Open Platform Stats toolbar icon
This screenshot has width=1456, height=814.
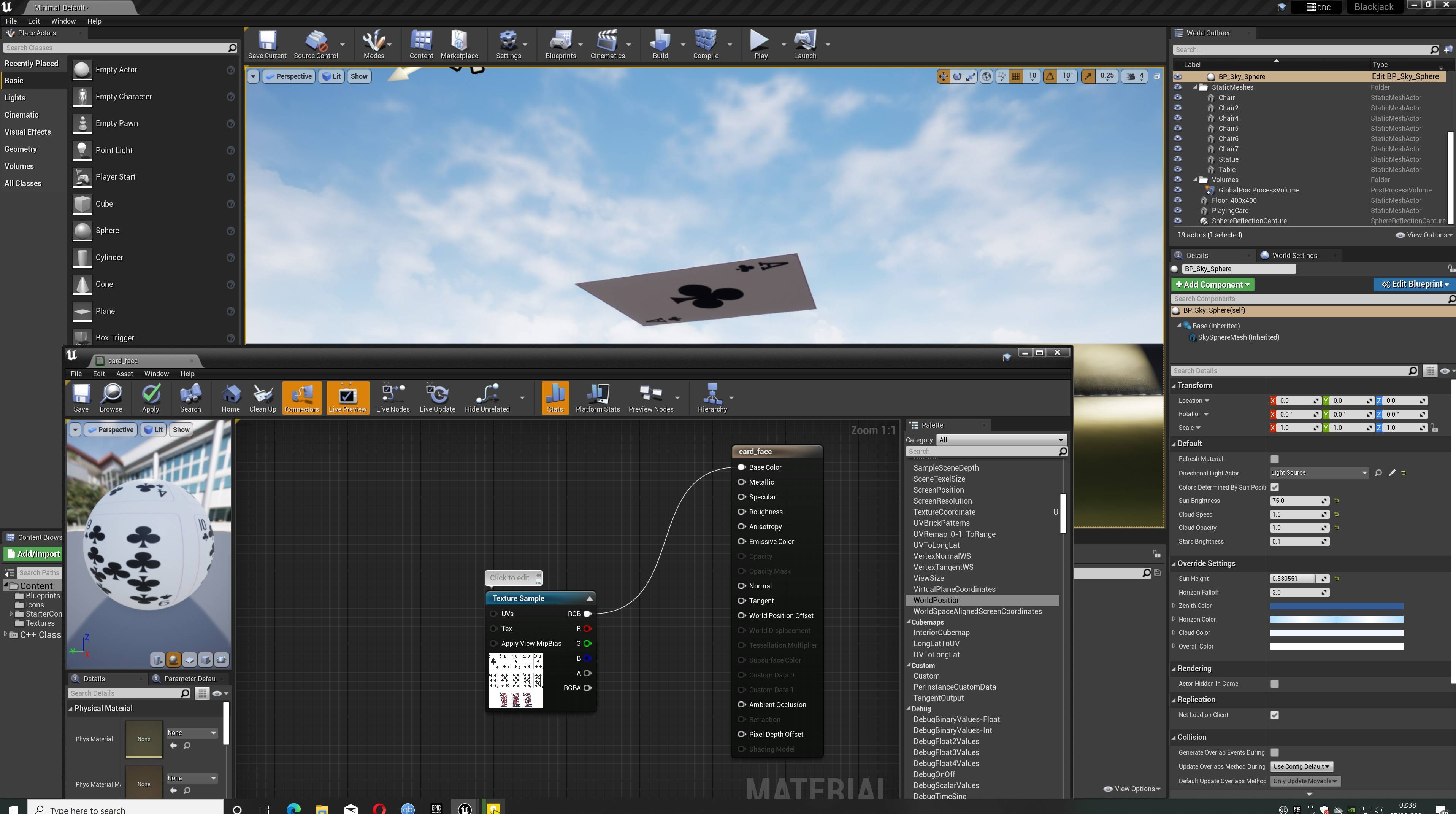[598, 397]
